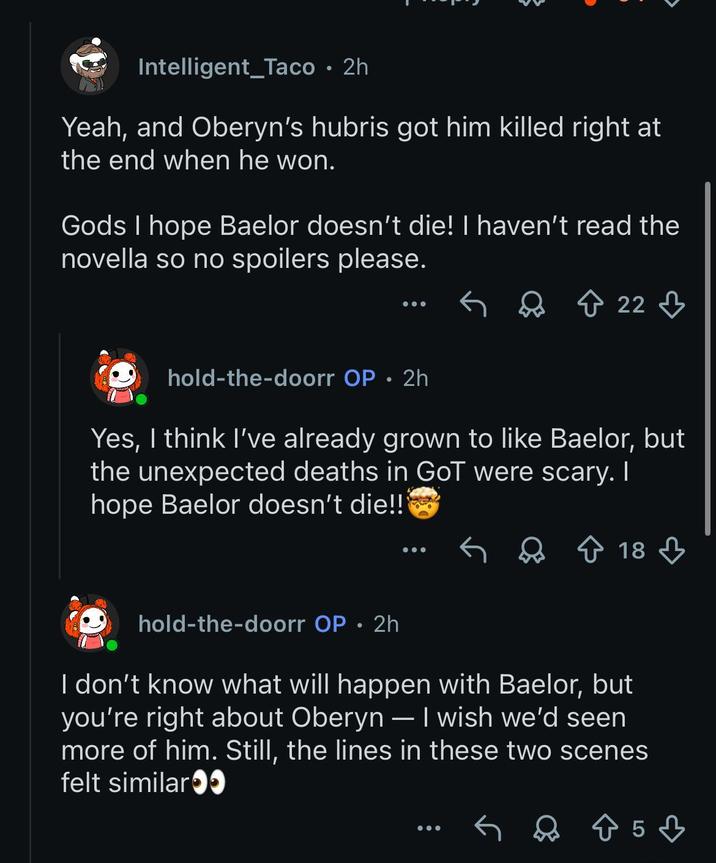Image resolution: width=716 pixels, height=863 pixels.
Task: Open the reply icon on Intelligent_Taco's comment
Action: click(475, 304)
